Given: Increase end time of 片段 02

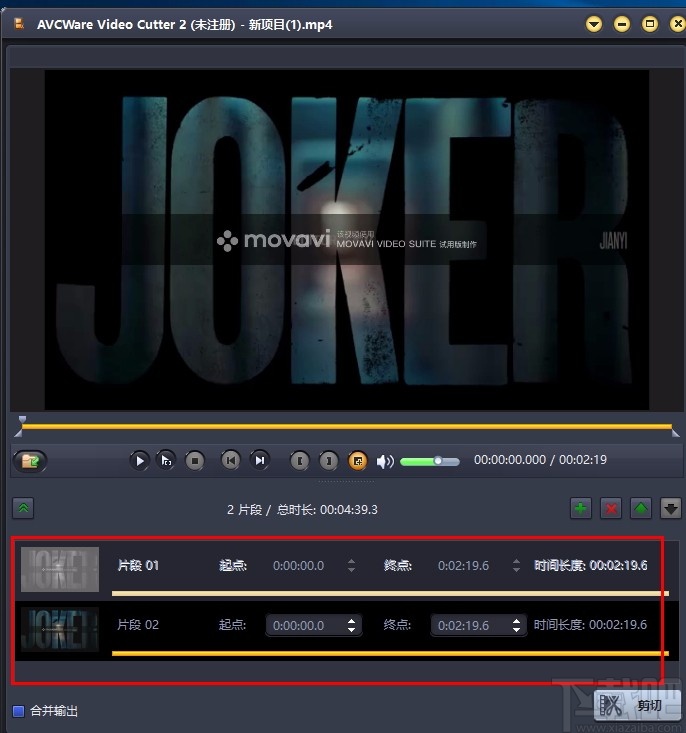Looking at the screenshot, I should coord(516,621).
